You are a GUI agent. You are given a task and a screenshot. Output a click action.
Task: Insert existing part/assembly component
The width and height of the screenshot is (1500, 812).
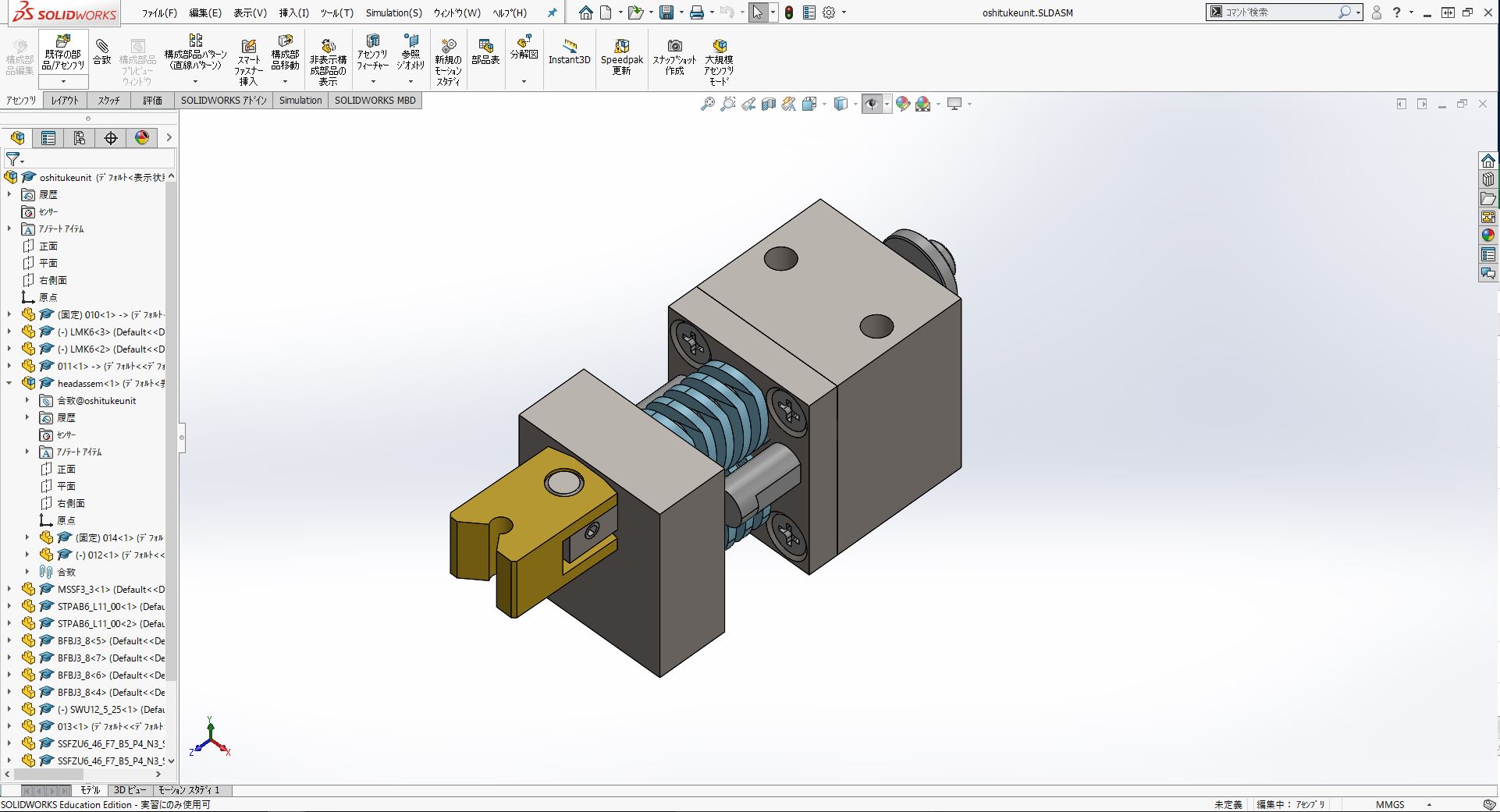click(63, 52)
